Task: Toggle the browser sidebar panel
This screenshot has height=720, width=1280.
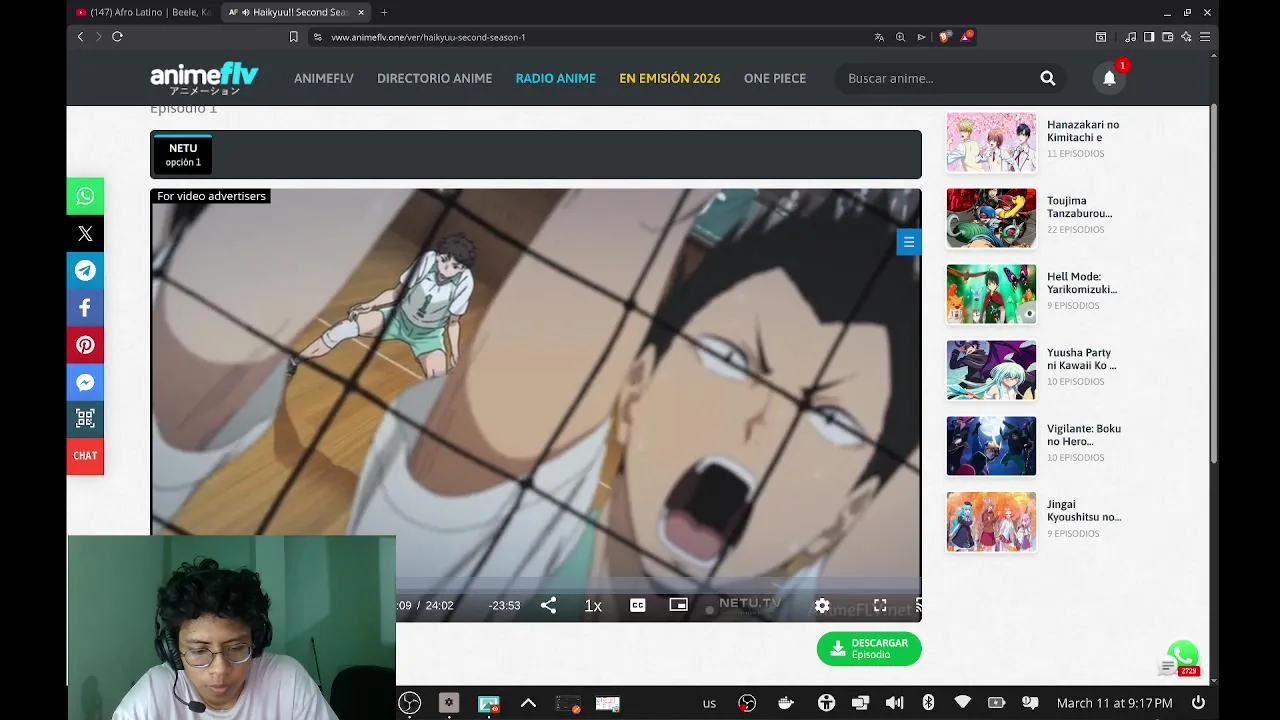Action: pos(1149,37)
